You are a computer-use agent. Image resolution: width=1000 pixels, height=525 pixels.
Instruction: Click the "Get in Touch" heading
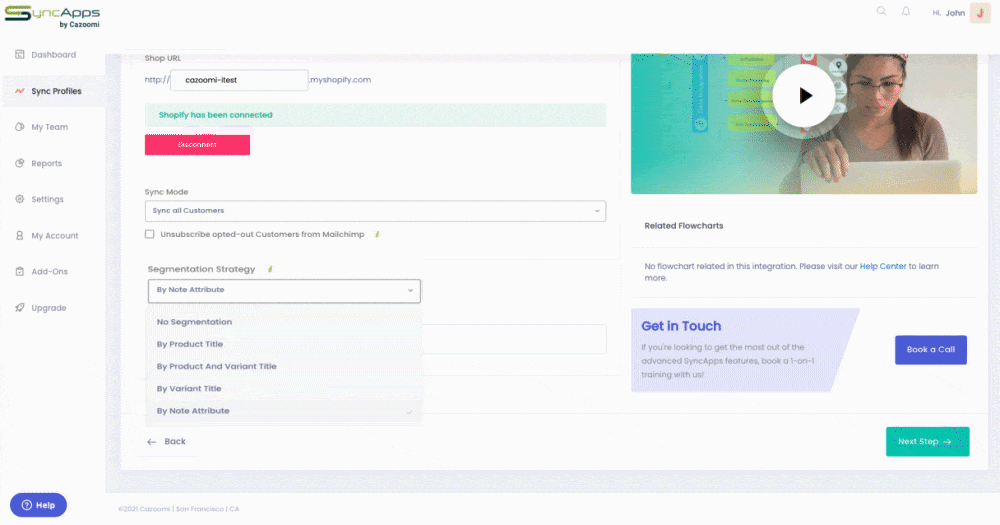tap(681, 326)
